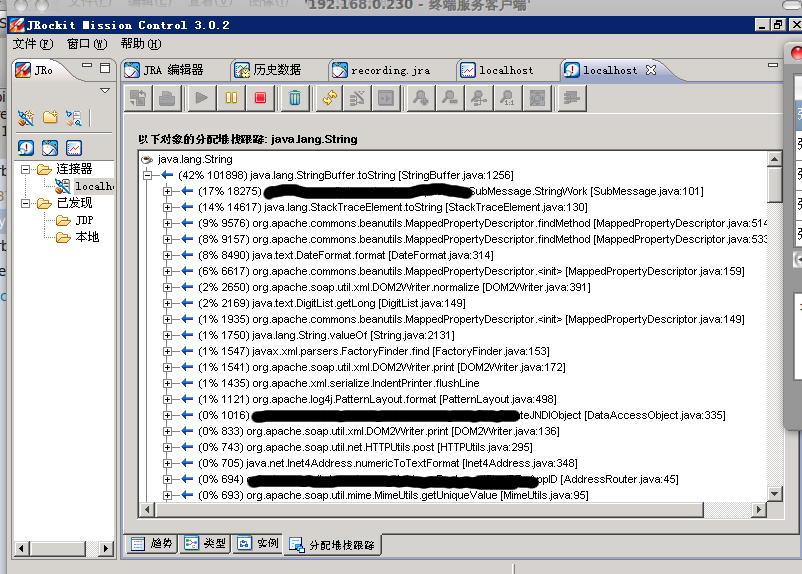
Task: Expand the PatternLayout.format node
Action: click(167, 399)
